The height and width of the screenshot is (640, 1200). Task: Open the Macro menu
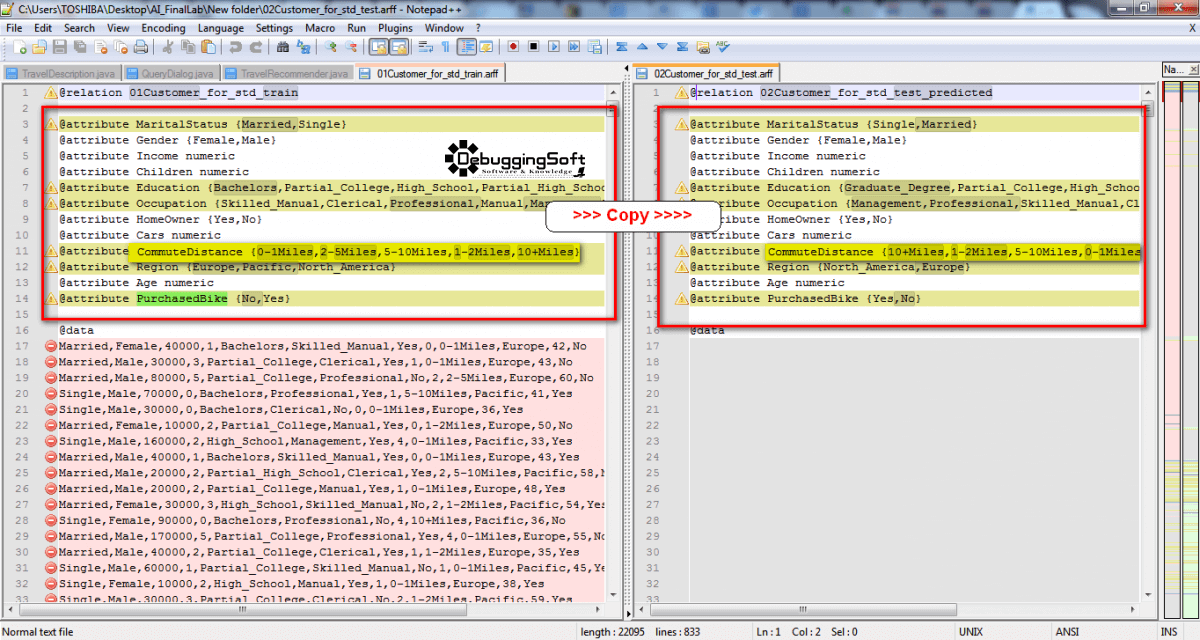coord(320,28)
